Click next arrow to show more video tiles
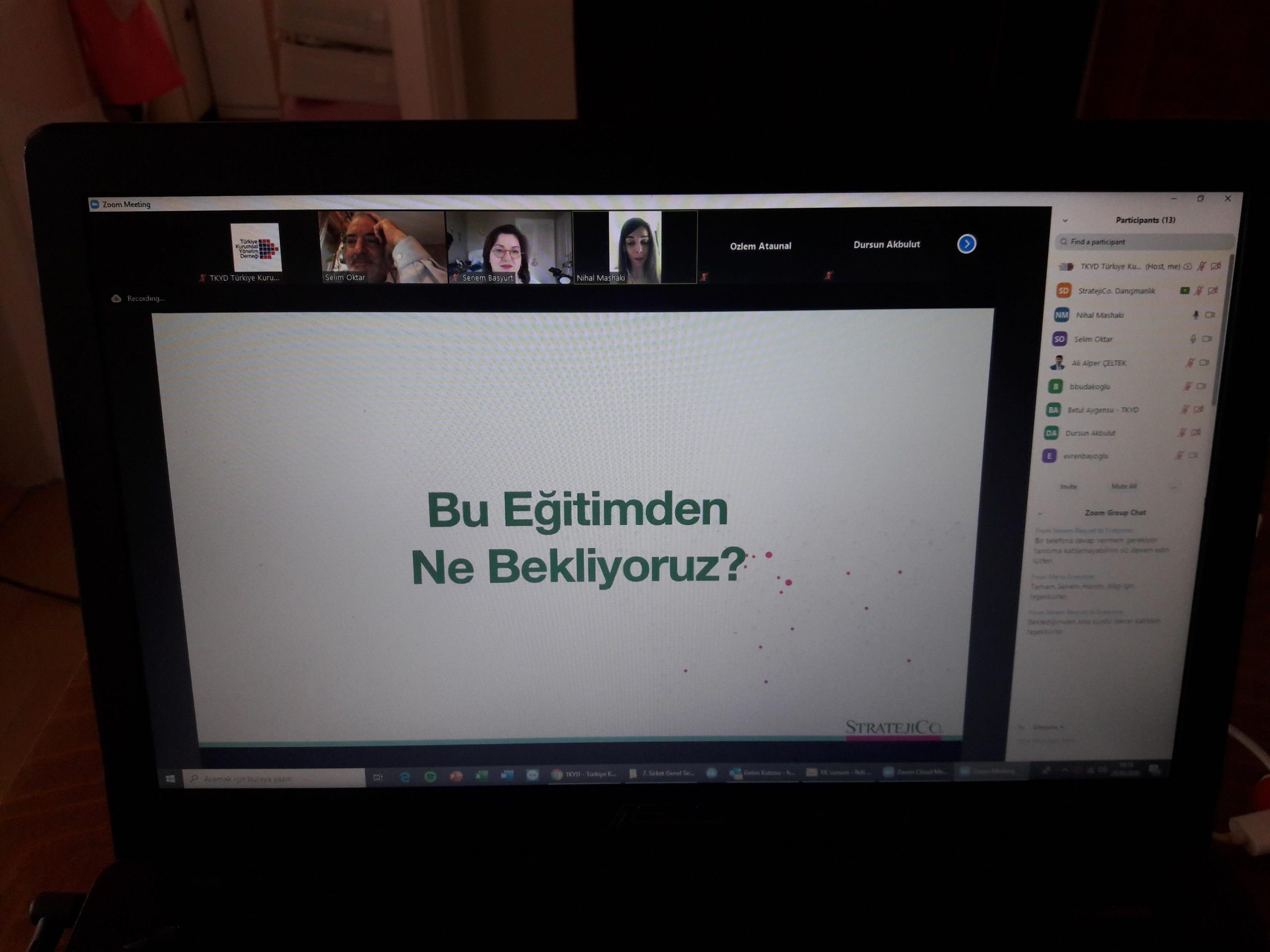The width and height of the screenshot is (1270, 952). click(966, 244)
